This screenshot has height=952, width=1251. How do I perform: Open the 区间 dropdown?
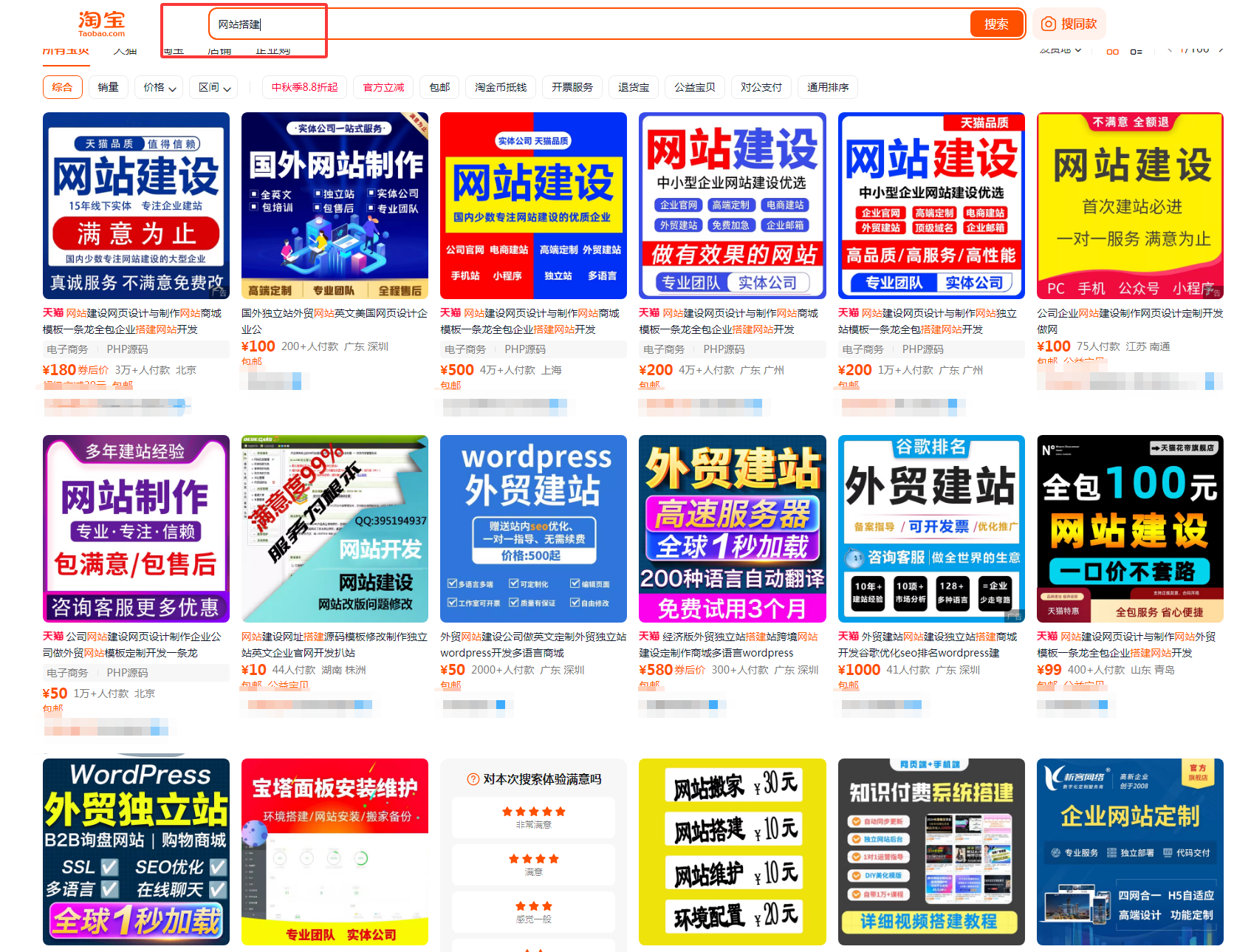[213, 86]
